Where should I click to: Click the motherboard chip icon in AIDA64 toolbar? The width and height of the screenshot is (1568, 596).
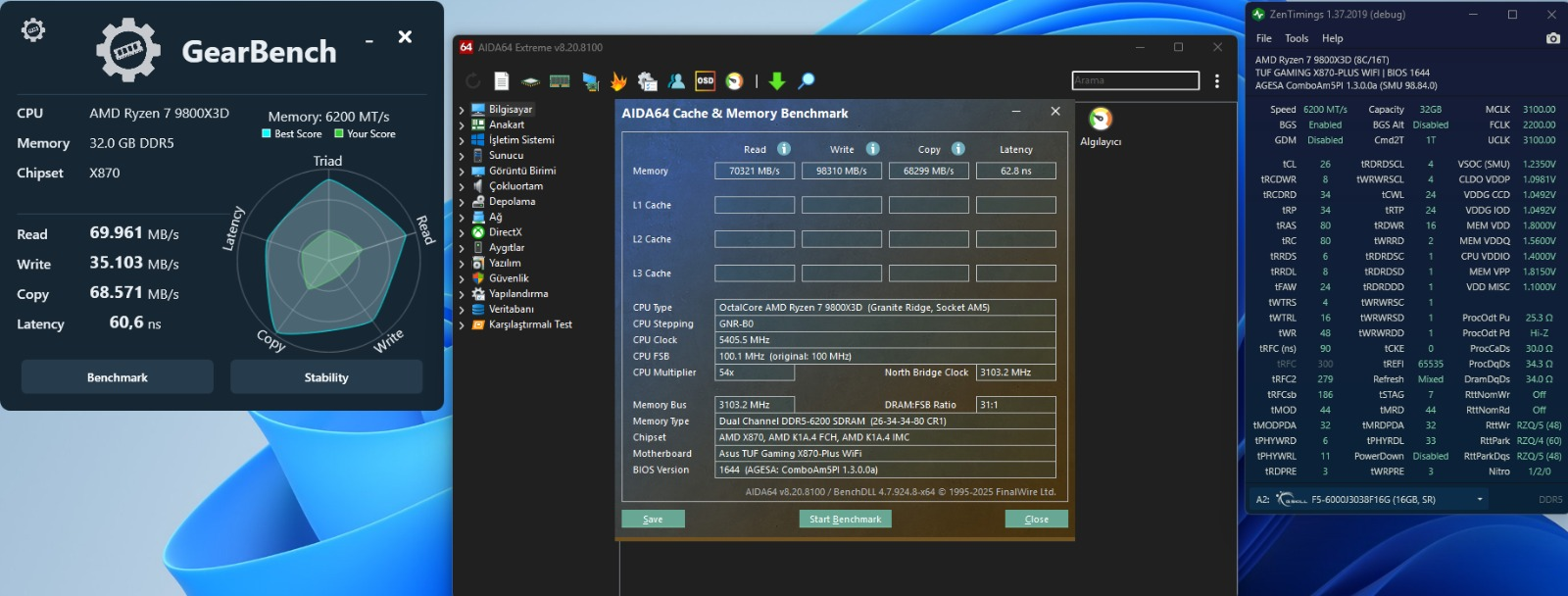[530, 81]
